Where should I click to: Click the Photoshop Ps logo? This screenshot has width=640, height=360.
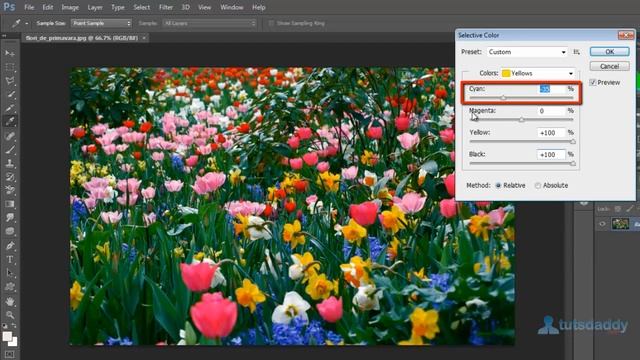pos(9,7)
